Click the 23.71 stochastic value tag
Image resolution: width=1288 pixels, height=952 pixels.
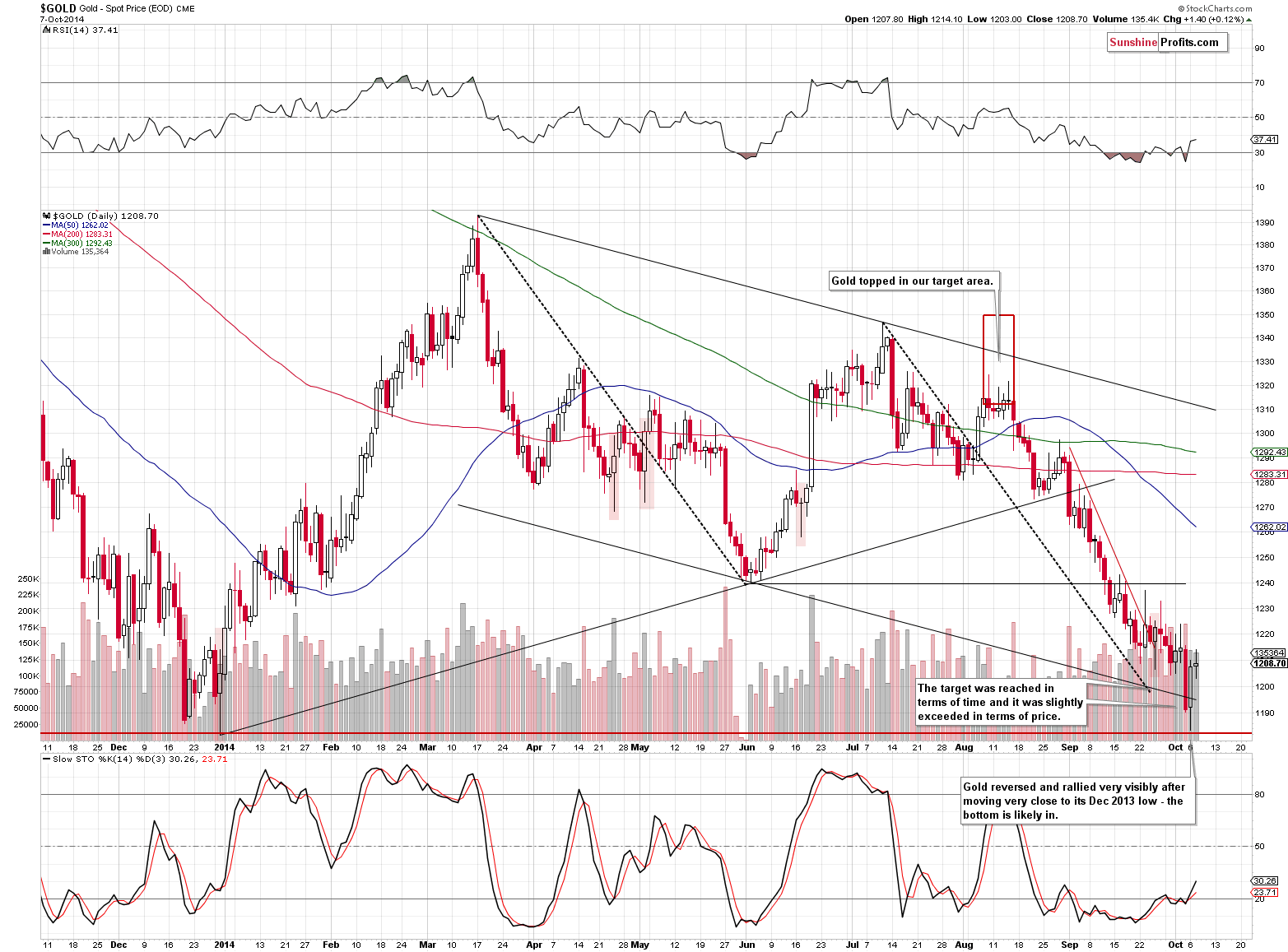[x=1265, y=892]
